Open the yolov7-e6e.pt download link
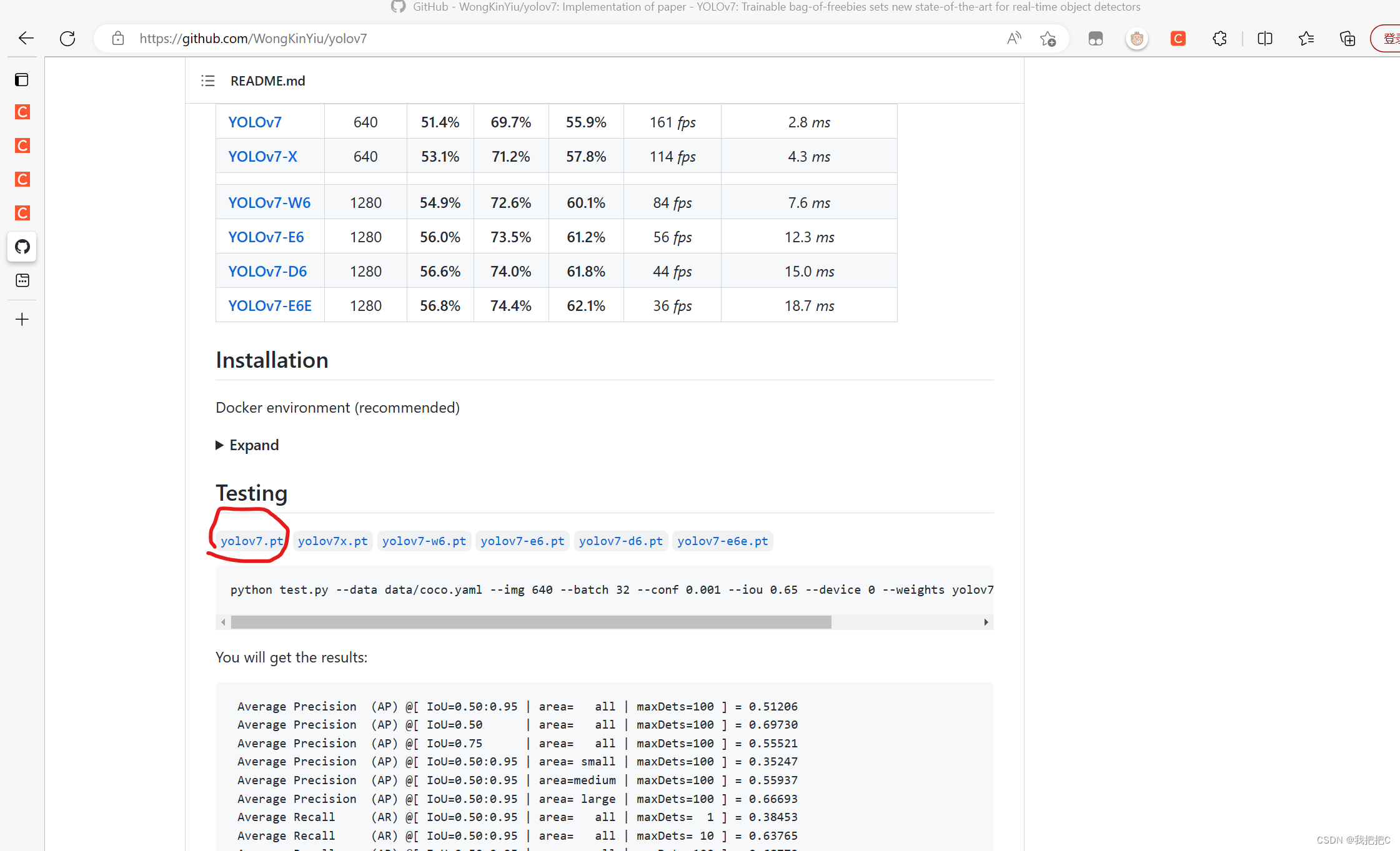Image resolution: width=1400 pixels, height=851 pixels. pos(722,541)
